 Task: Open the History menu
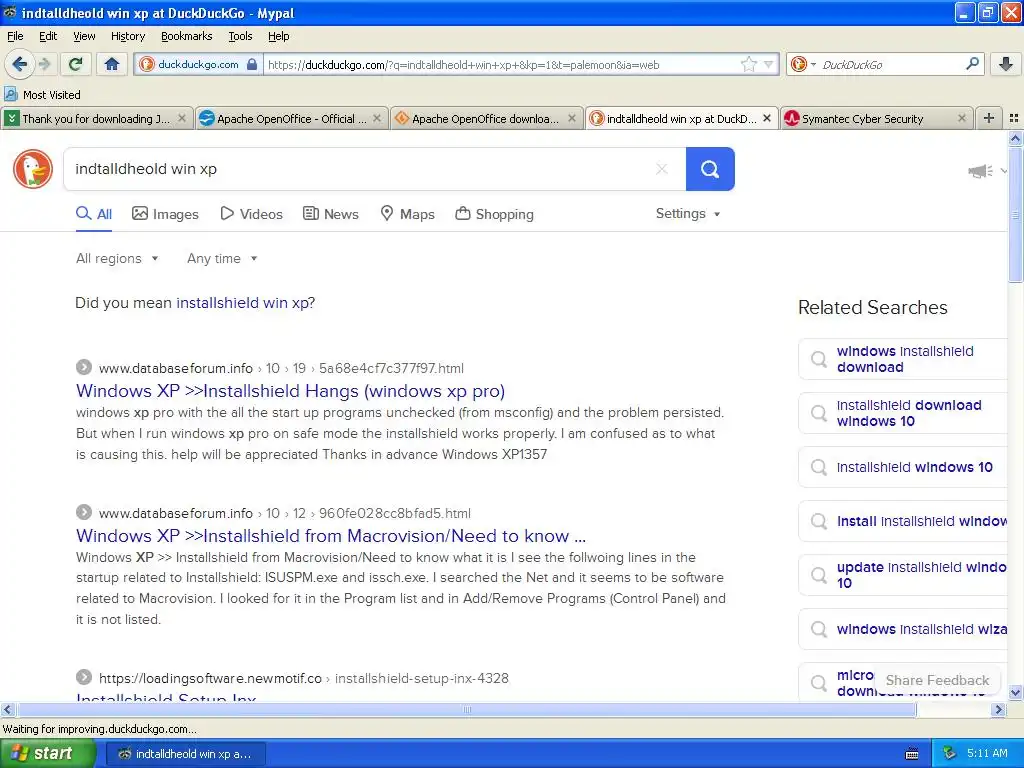click(128, 36)
